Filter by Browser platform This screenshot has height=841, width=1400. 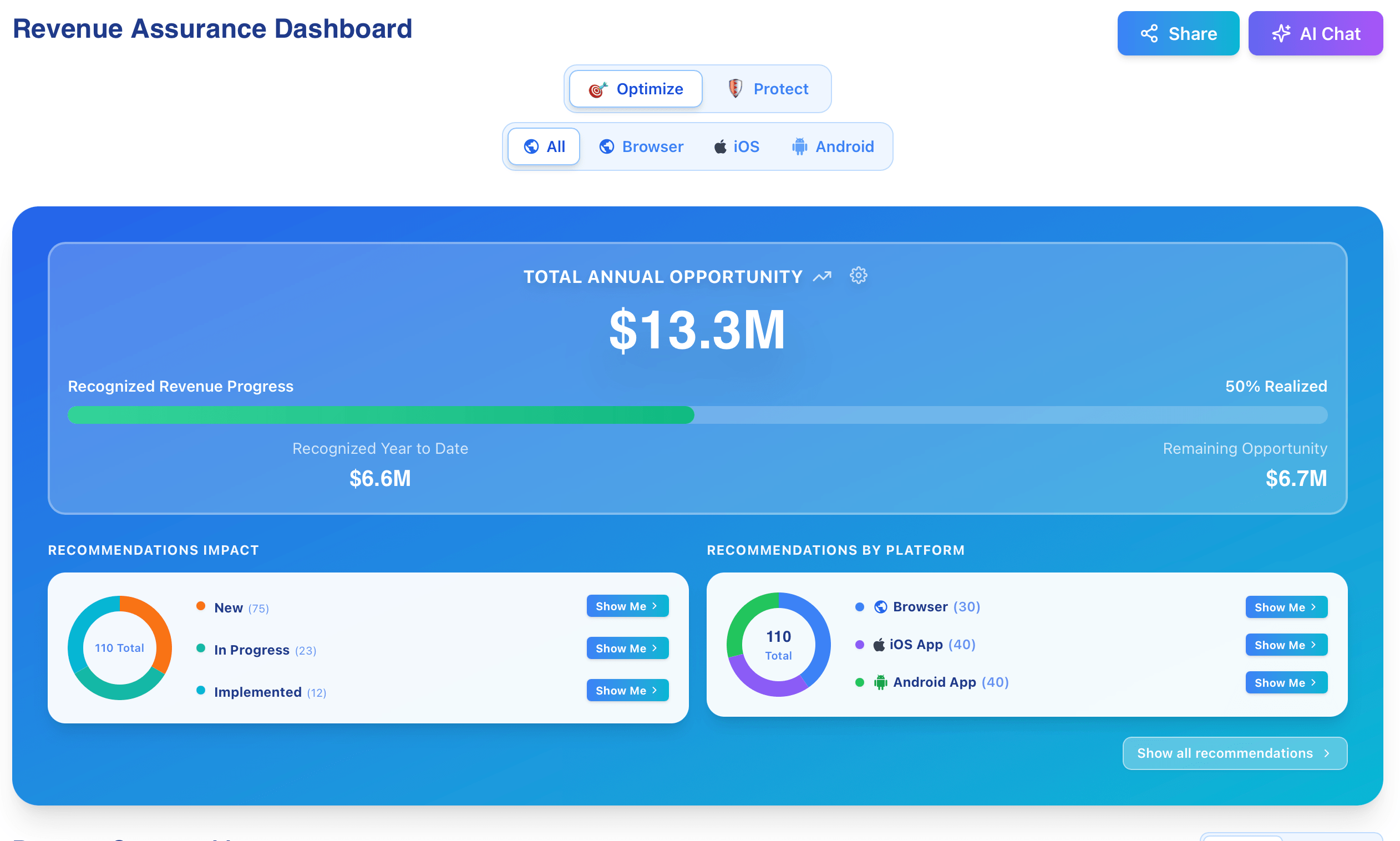tap(641, 147)
